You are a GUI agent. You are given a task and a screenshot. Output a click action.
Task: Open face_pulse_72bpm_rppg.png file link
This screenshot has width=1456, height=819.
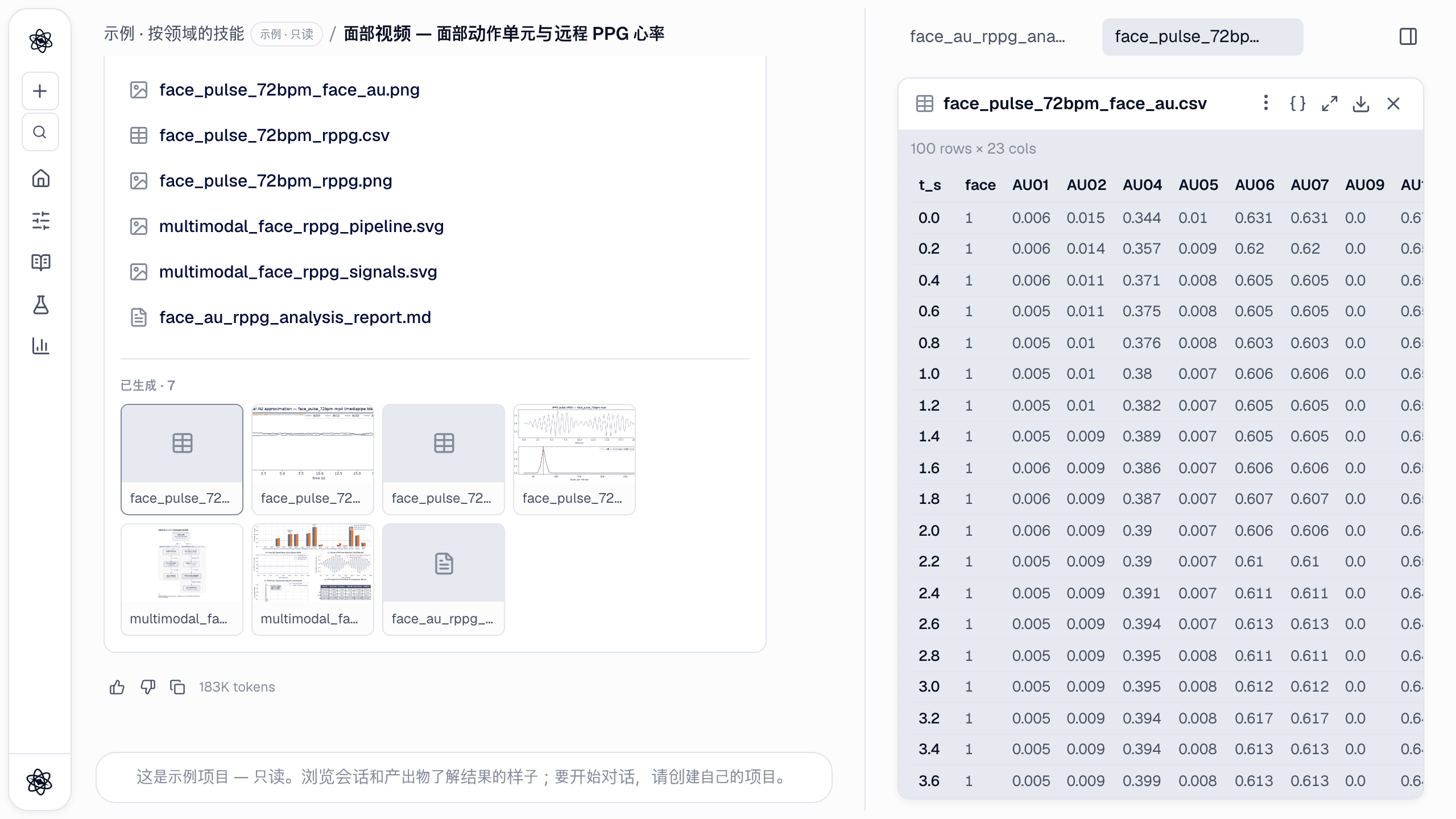275,181
